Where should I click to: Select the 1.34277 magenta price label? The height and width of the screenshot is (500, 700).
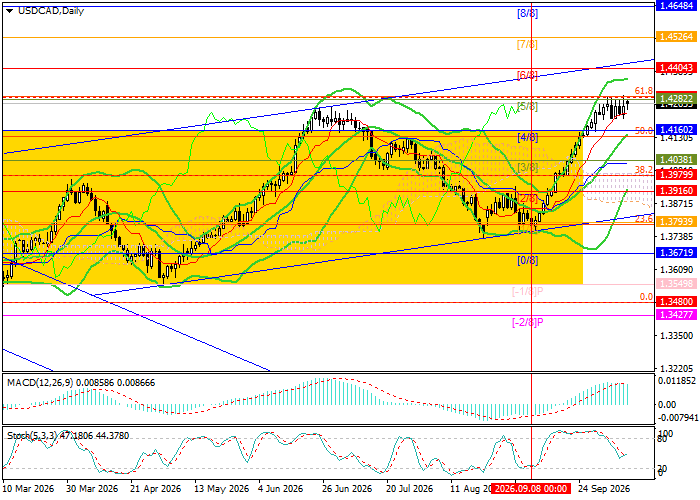coord(676,315)
